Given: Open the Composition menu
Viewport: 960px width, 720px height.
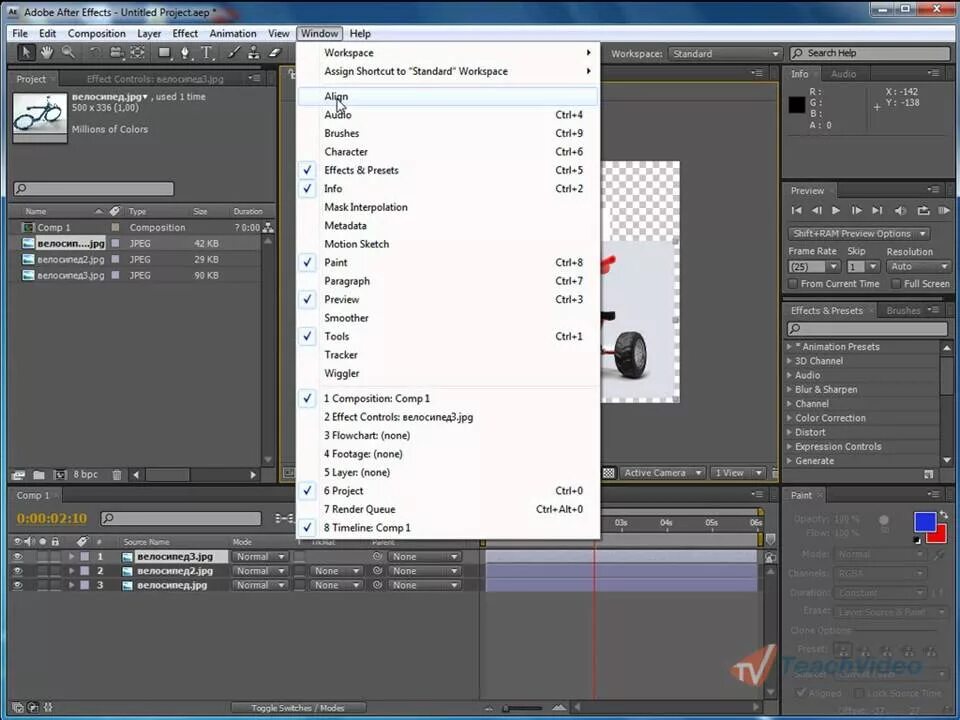Looking at the screenshot, I should click(96, 34).
